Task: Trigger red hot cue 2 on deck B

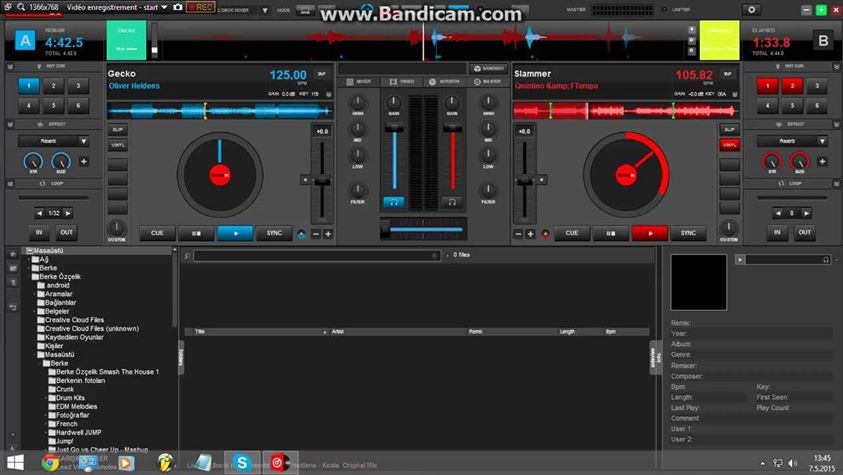Action: [792, 85]
